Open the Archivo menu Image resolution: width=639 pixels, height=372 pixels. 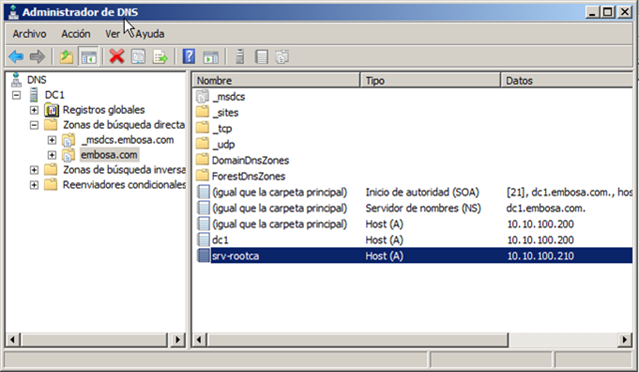(29, 34)
